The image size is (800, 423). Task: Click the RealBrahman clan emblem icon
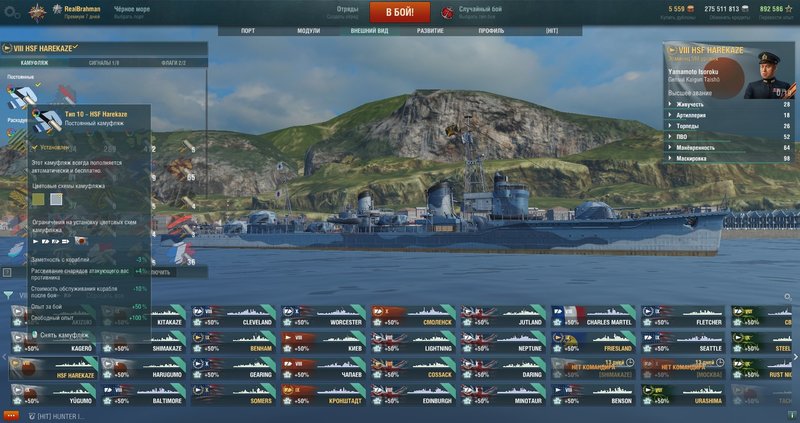tap(37, 13)
